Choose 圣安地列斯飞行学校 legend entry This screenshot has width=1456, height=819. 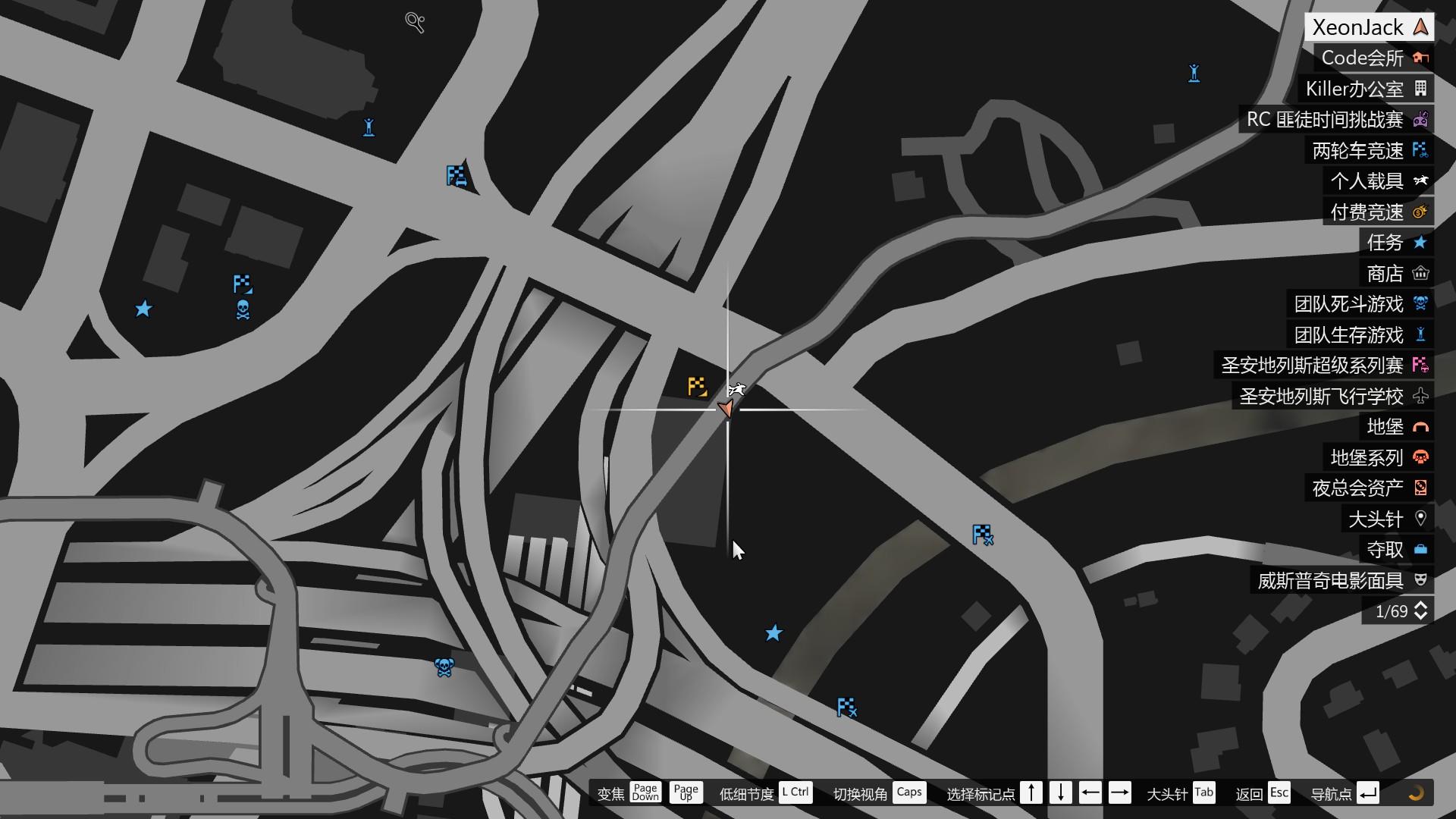pos(1333,396)
